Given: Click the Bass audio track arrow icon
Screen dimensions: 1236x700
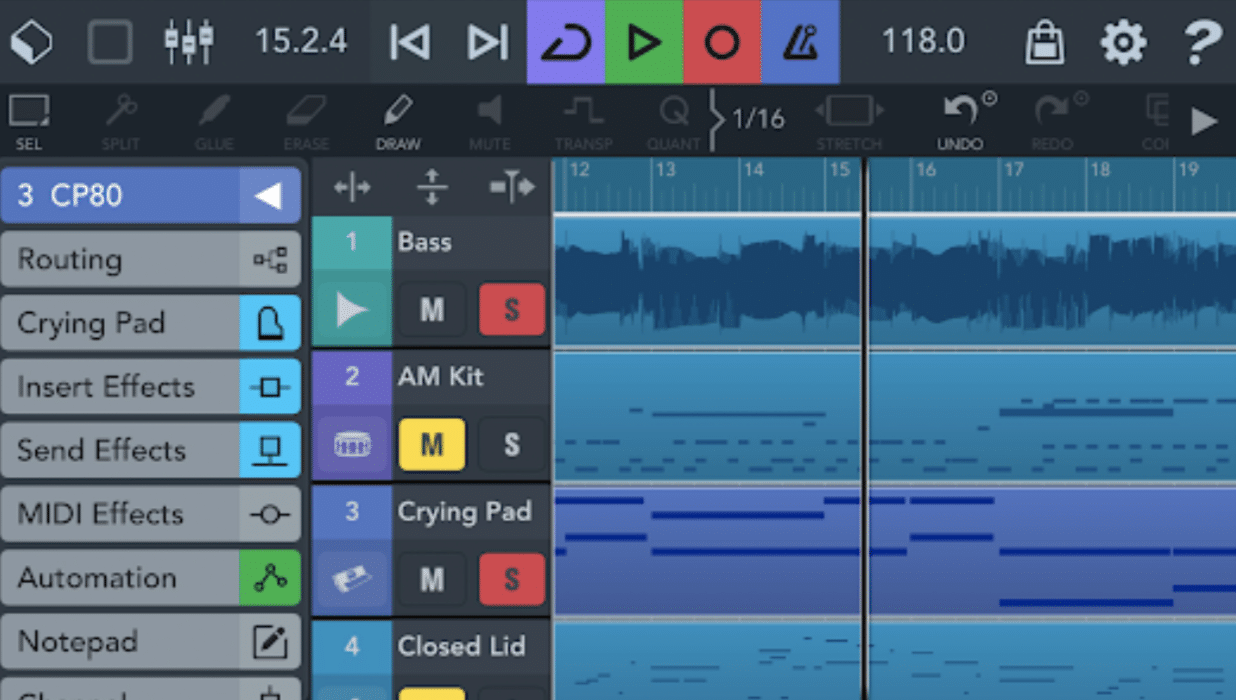Looking at the screenshot, I should click(352, 312).
